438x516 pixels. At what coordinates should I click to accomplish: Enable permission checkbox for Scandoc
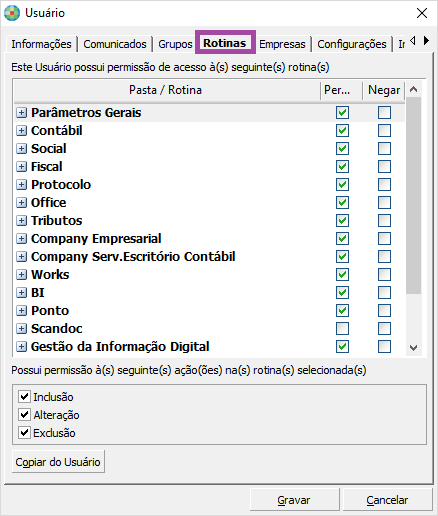(342, 329)
